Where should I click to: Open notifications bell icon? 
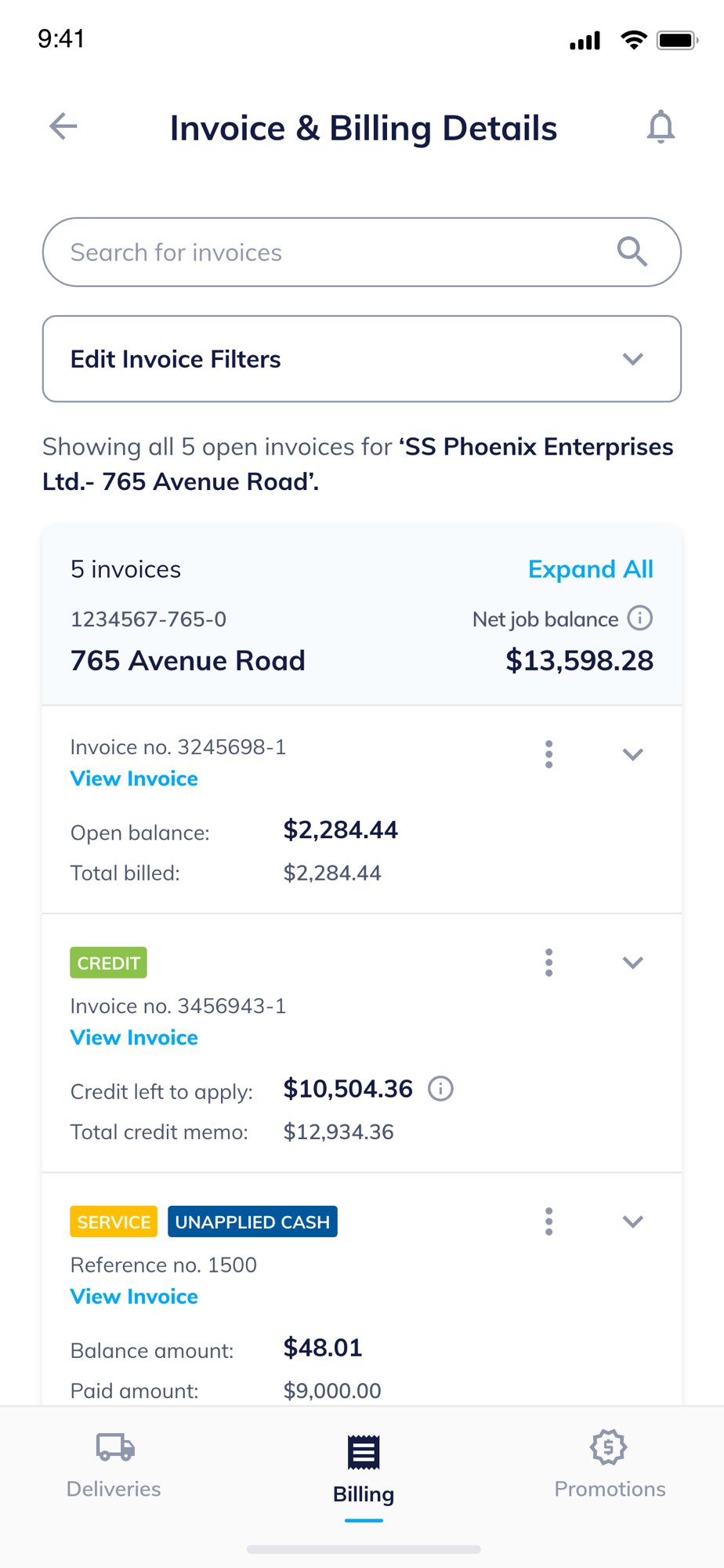point(661,127)
